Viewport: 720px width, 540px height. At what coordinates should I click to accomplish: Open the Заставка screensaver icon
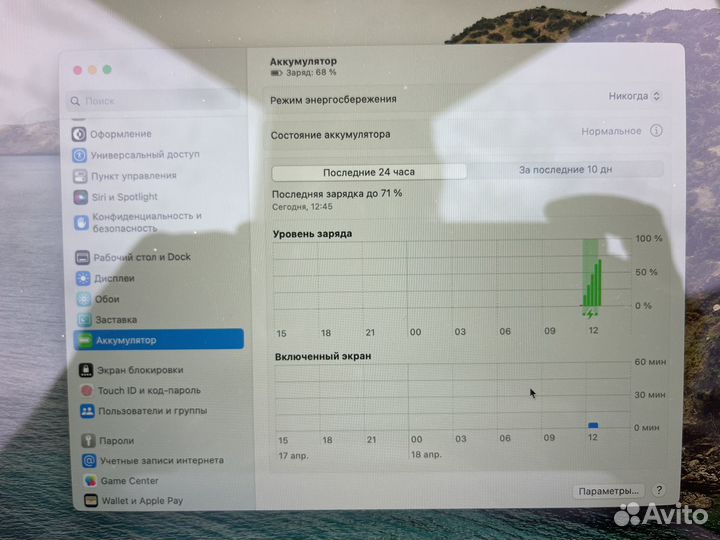(84, 320)
